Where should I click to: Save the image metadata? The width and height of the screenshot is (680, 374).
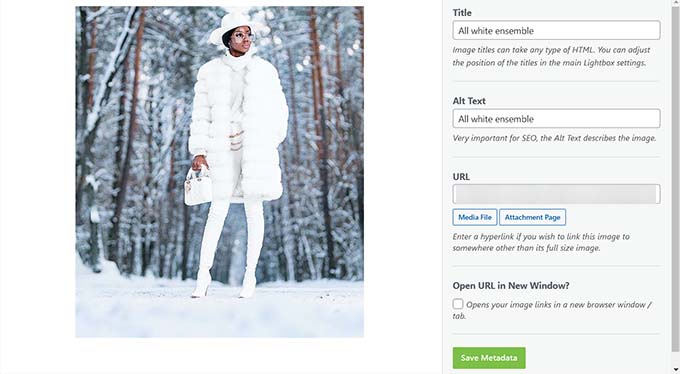pyautogui.click(x=489, y=358)
